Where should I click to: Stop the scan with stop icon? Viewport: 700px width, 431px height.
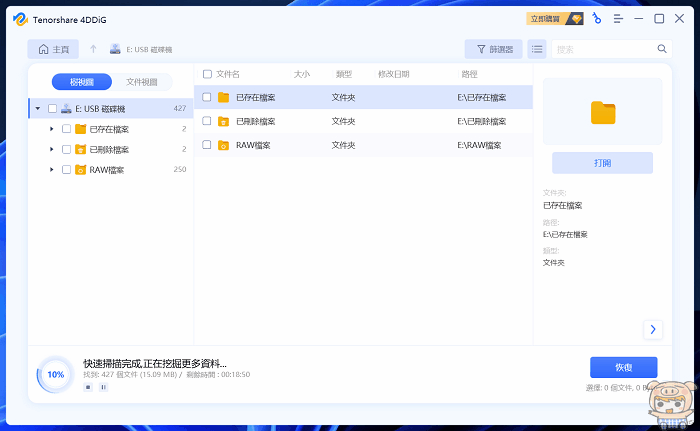point(88,386)
